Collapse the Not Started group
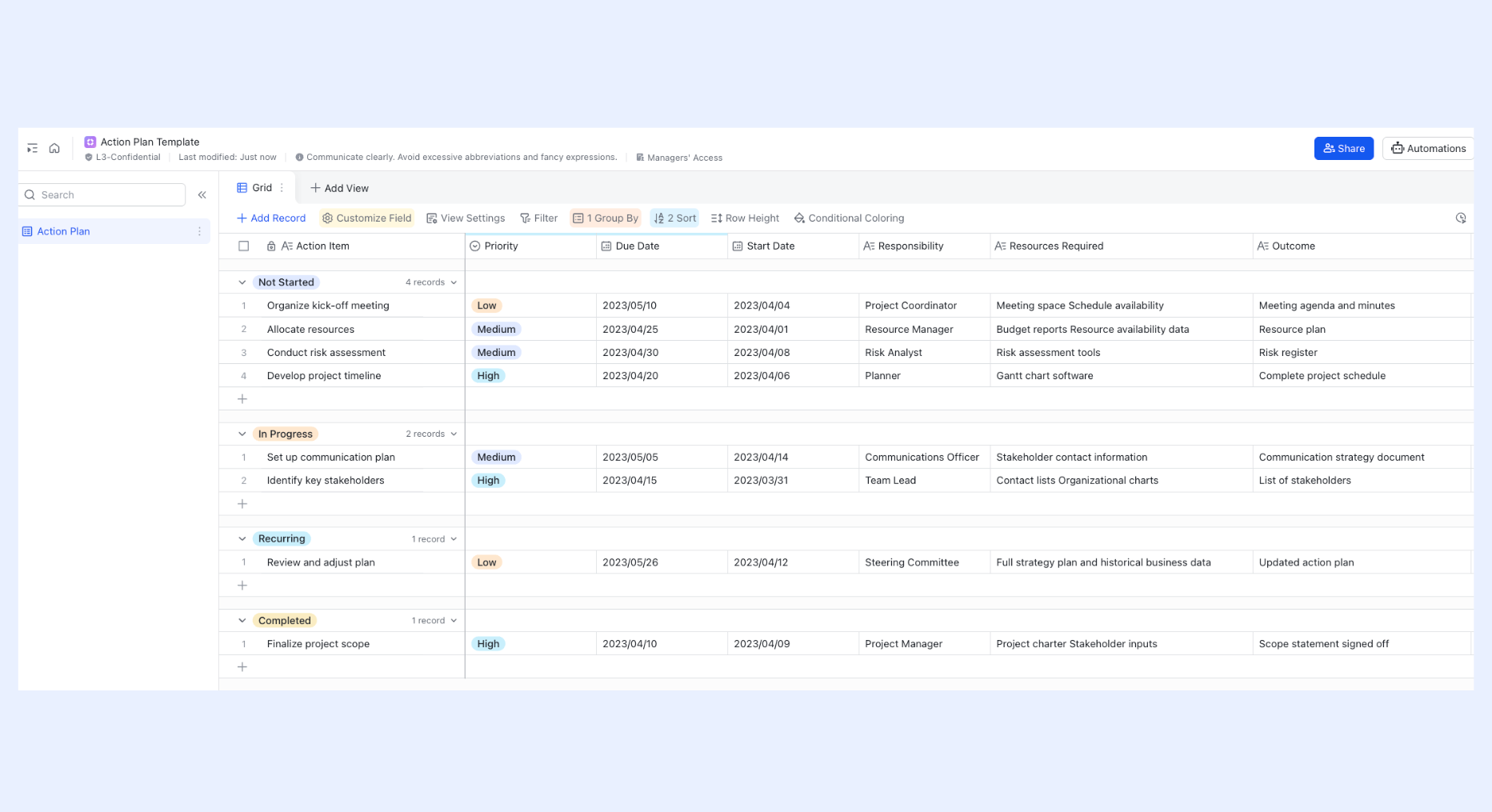This screenshot has width=1492, height=812. pos(242,282)
